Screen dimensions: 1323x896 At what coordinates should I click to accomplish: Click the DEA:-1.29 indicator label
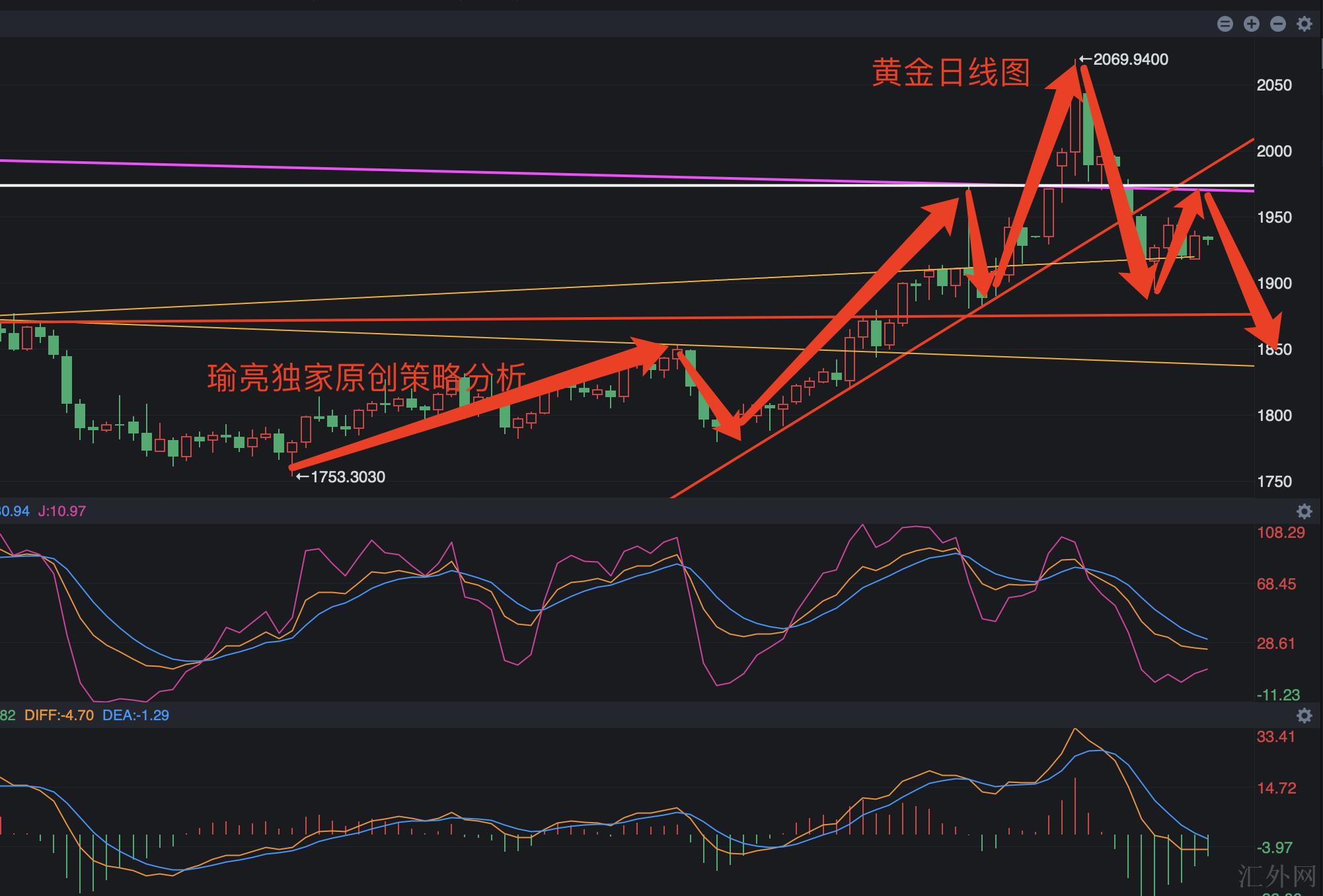click(x=135, y=716)
